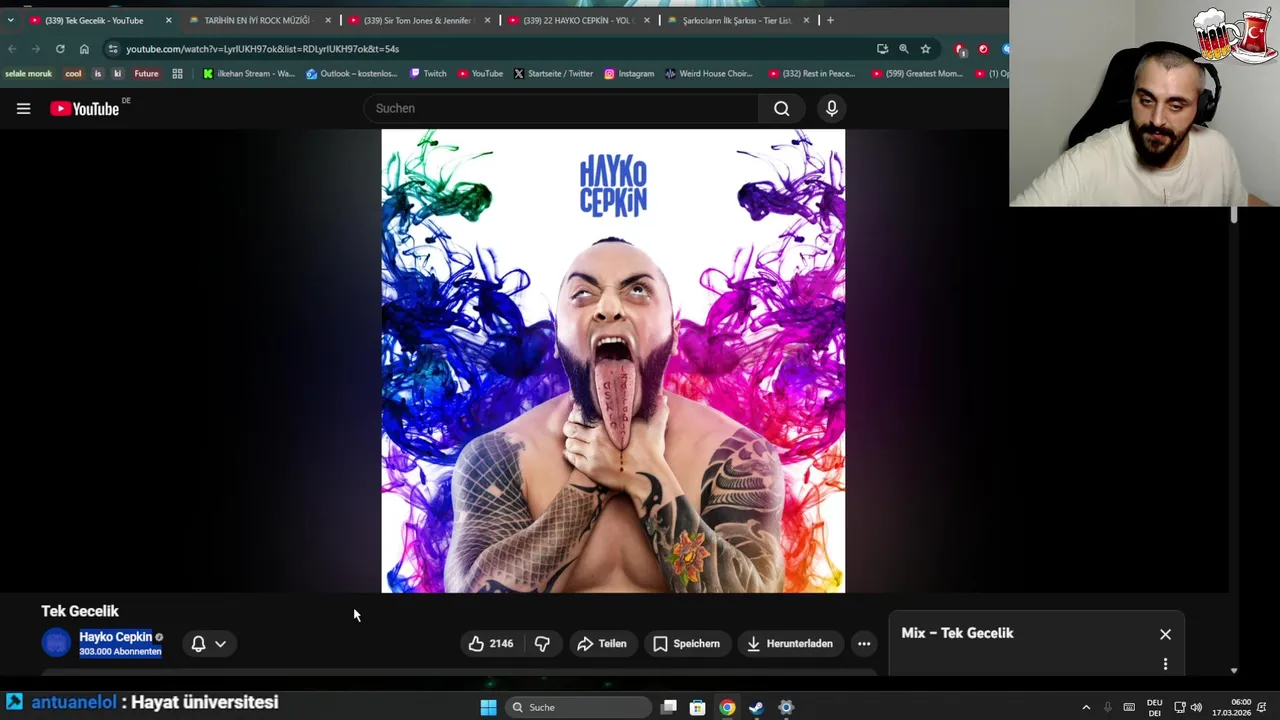Dislike the Tek Gecelik video
Image resolution: width=1280 pixels, height=720 pixels.
(x=542, y=644)
